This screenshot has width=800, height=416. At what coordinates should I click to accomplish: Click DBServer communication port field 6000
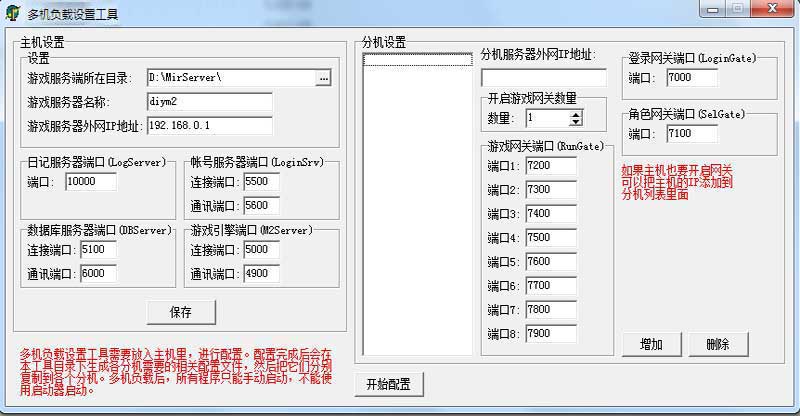[x=98, y=274]
